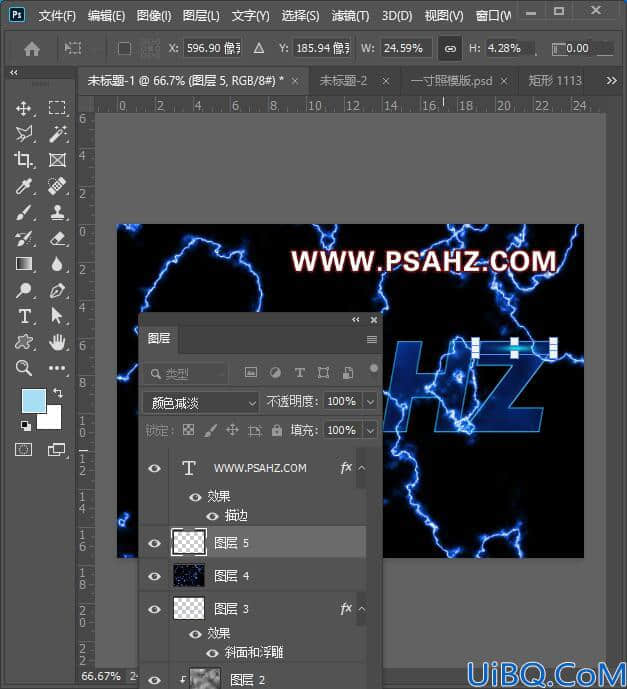Select the Path Selection tool
The width and height of the screenshot is (627, 689).
point(56,316)
